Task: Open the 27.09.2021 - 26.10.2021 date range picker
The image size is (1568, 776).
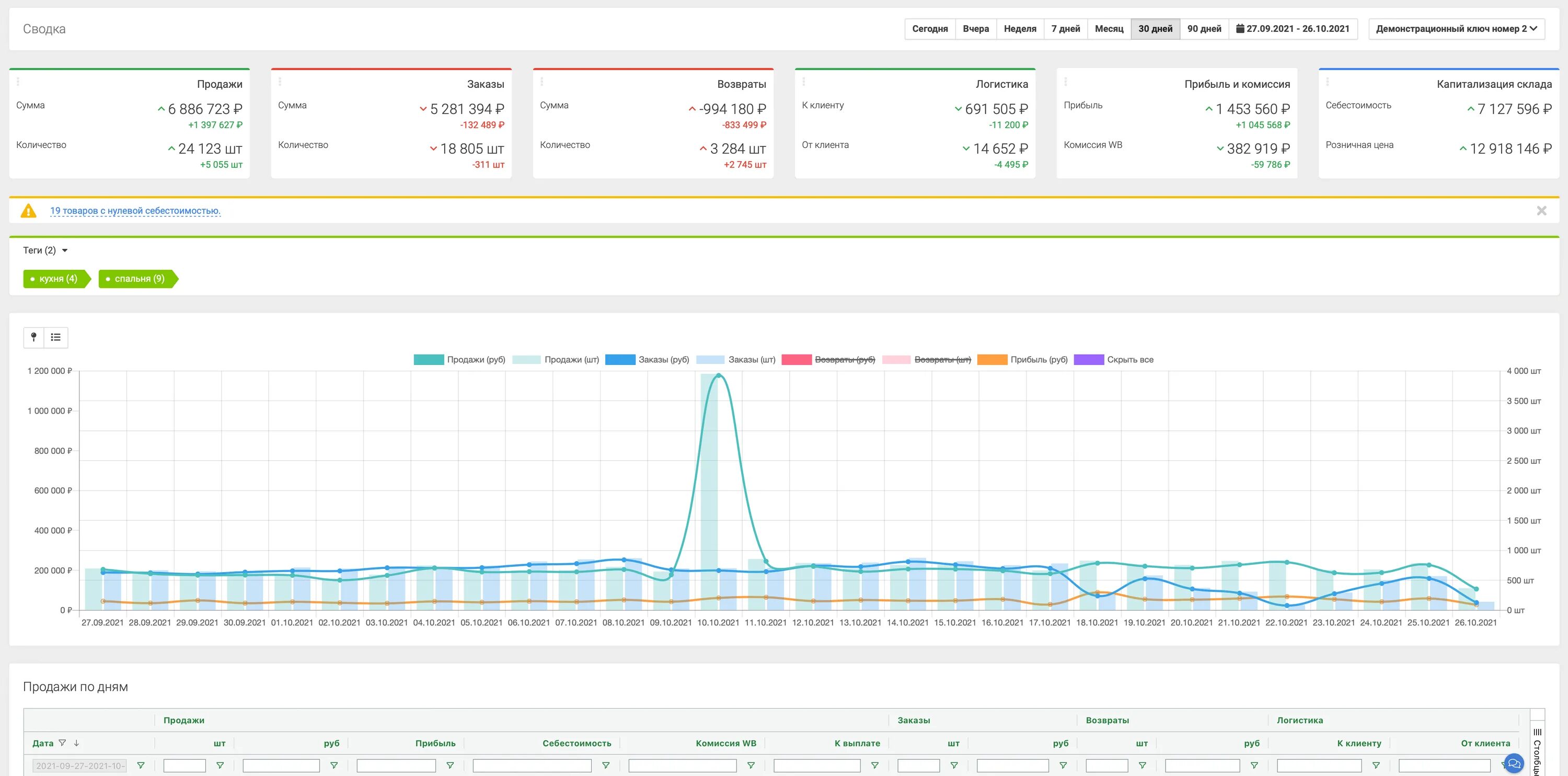Action: [1293, 29]
